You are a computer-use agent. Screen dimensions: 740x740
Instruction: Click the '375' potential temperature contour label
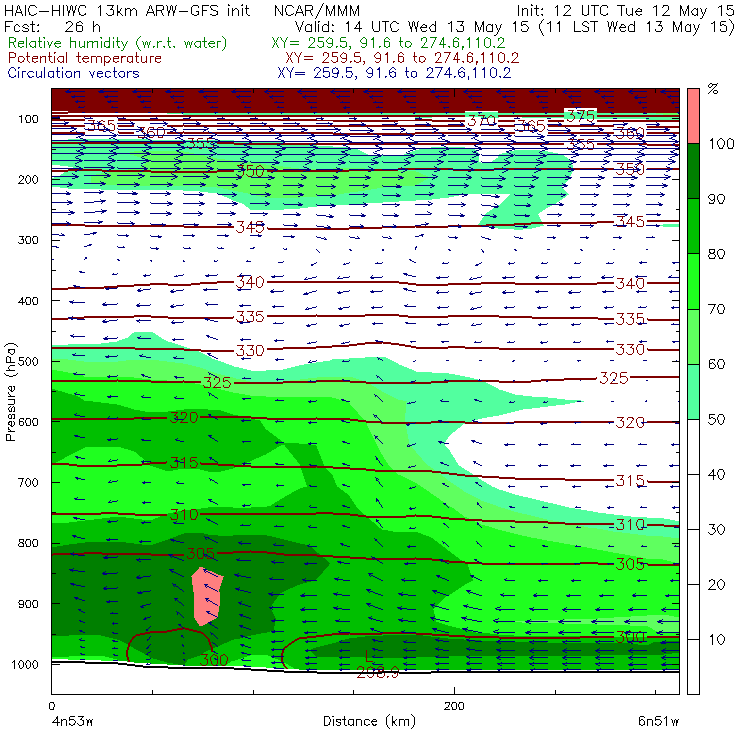click(580, 116)
